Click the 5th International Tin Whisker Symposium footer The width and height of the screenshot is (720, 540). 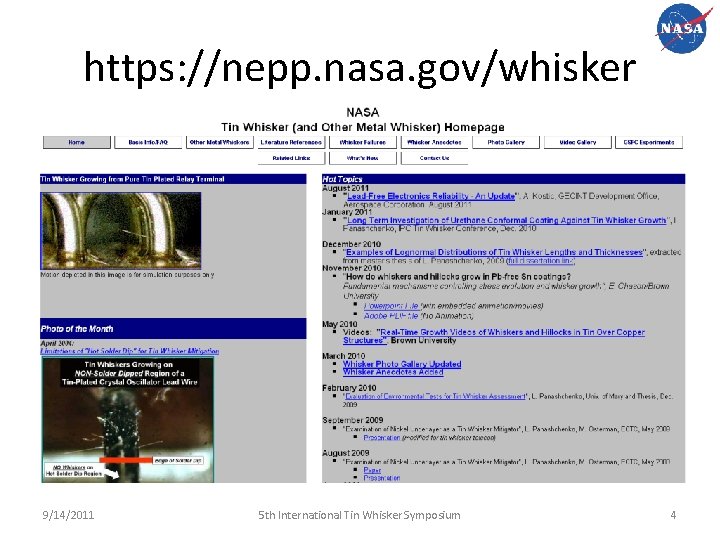tap(359, 515)
